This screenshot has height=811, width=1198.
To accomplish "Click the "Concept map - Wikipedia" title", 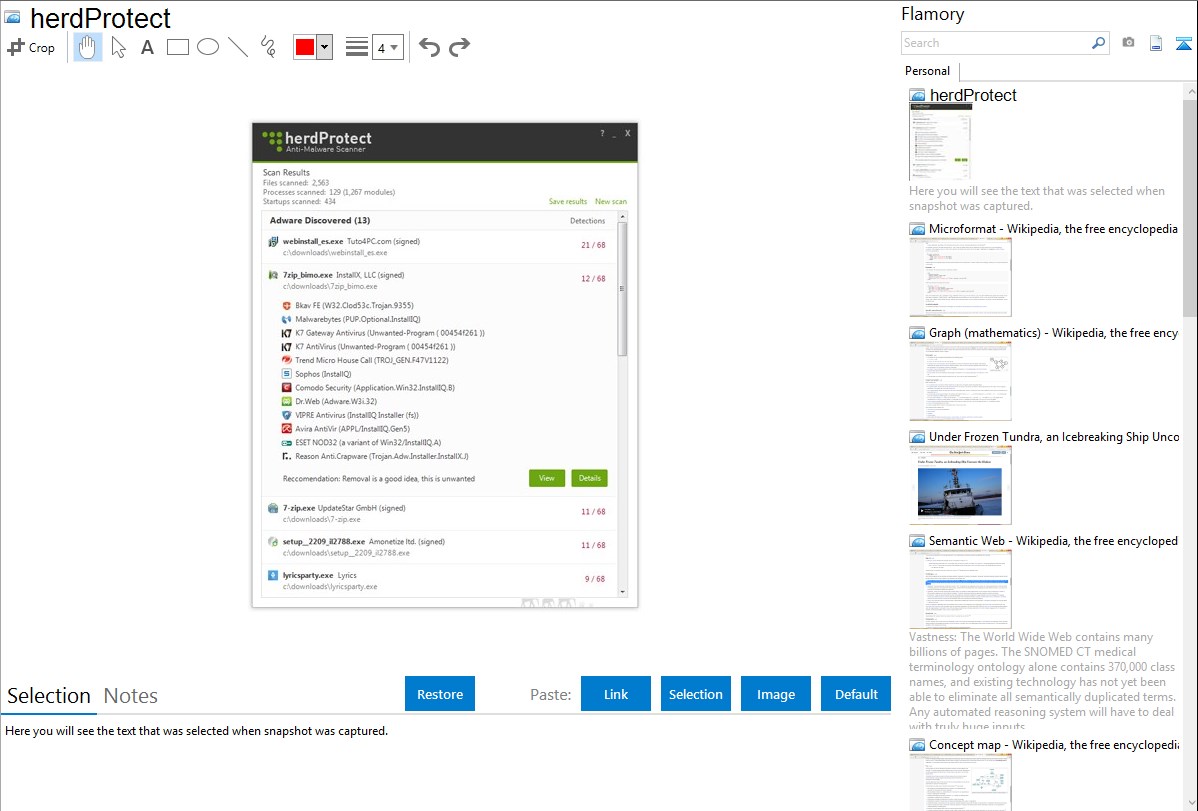I will coord(1053,745).
